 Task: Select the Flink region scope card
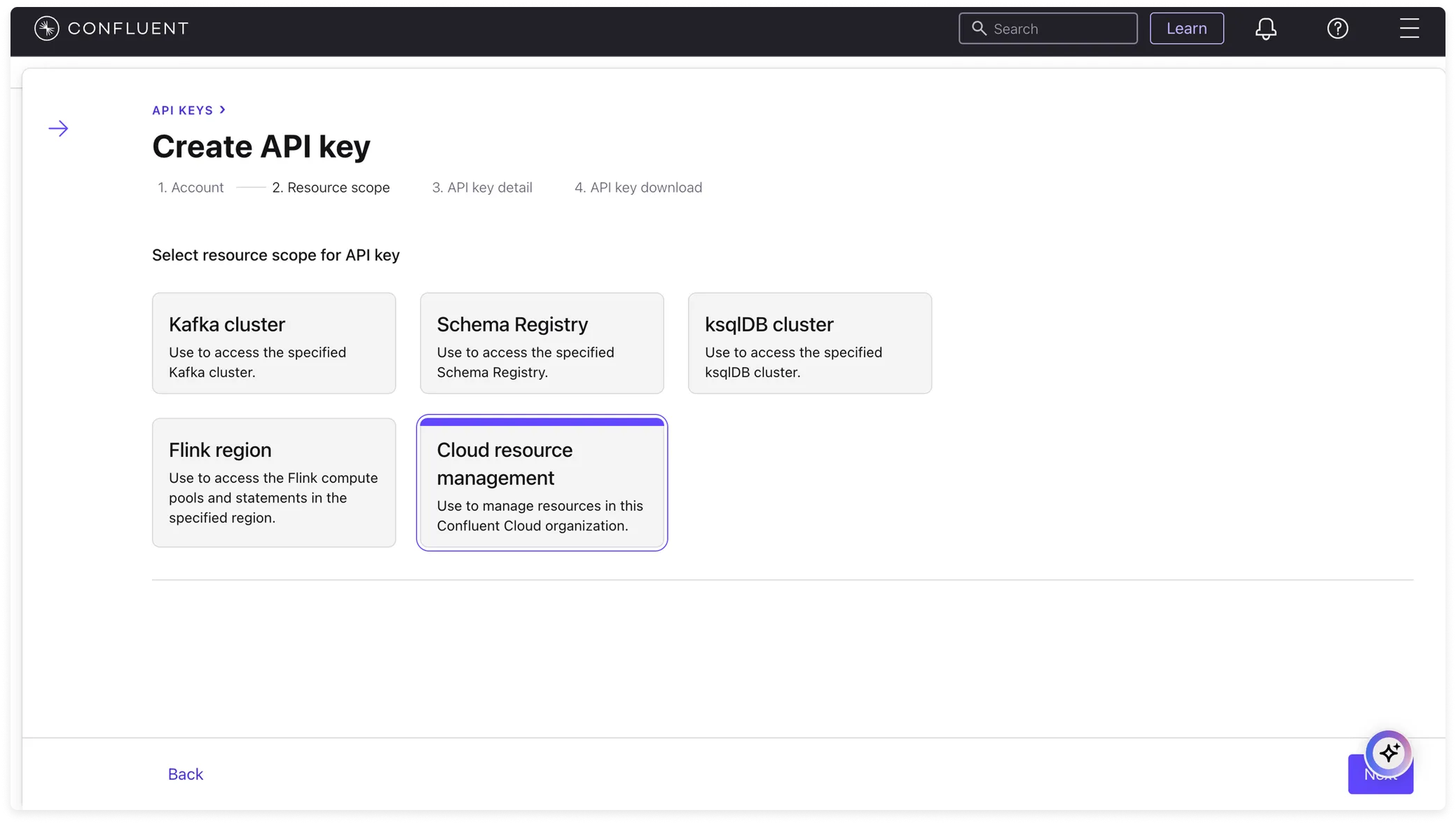[274, 483]
